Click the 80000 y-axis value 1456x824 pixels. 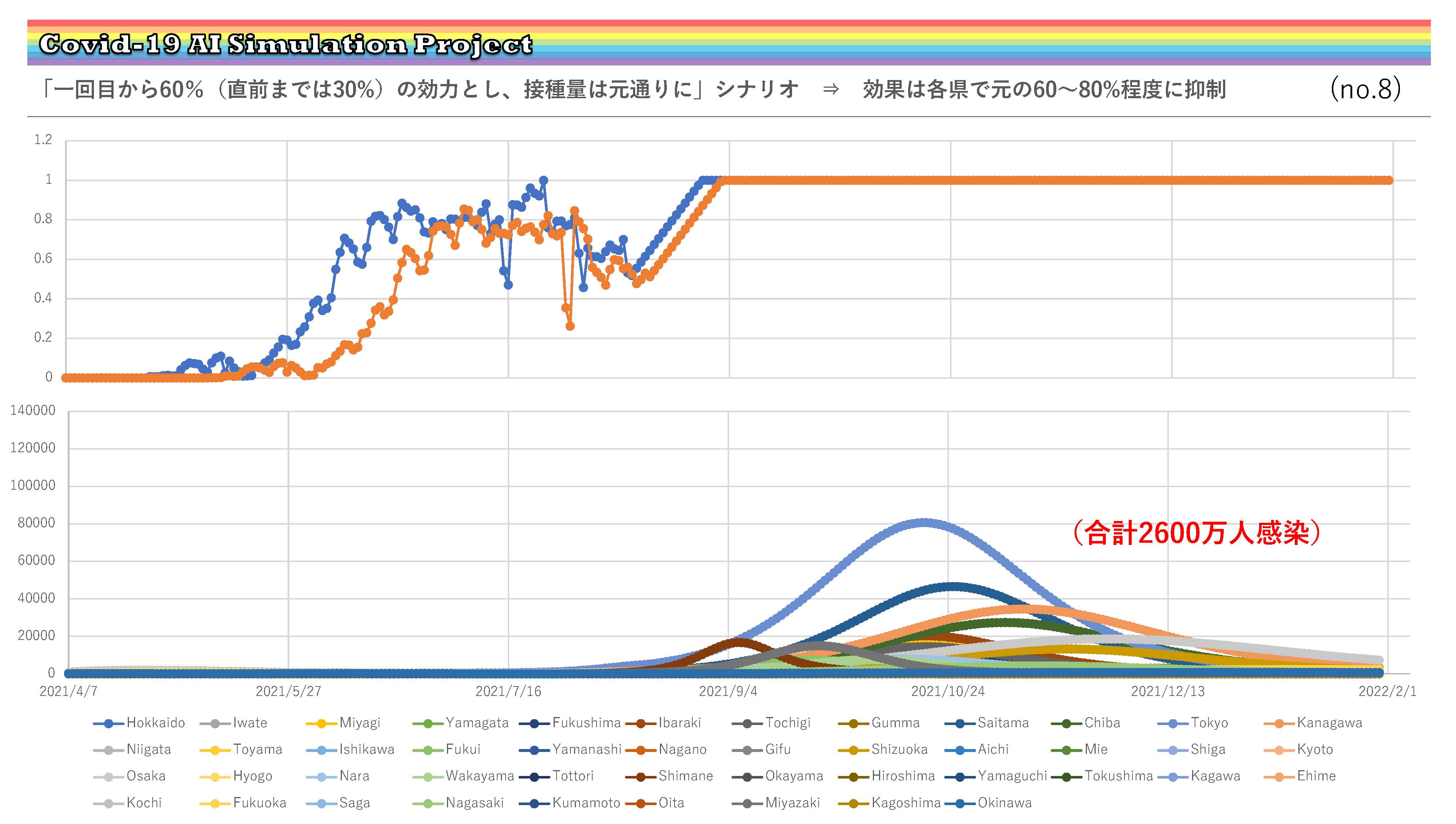36,523
